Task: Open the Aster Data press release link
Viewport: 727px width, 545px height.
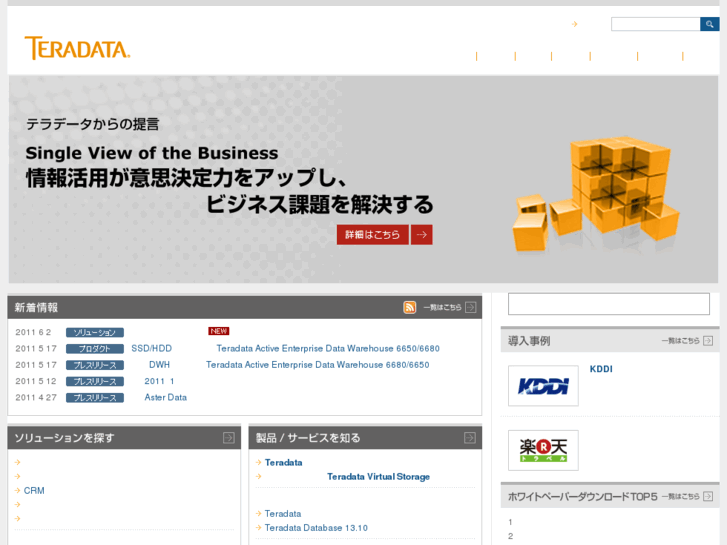Action: pyautogui.click(x=166, y=398)
